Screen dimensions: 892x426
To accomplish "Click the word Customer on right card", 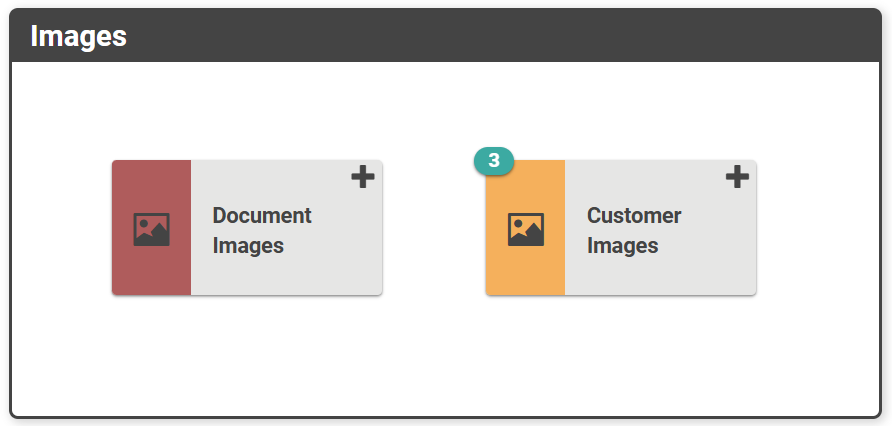I will 634,216.
